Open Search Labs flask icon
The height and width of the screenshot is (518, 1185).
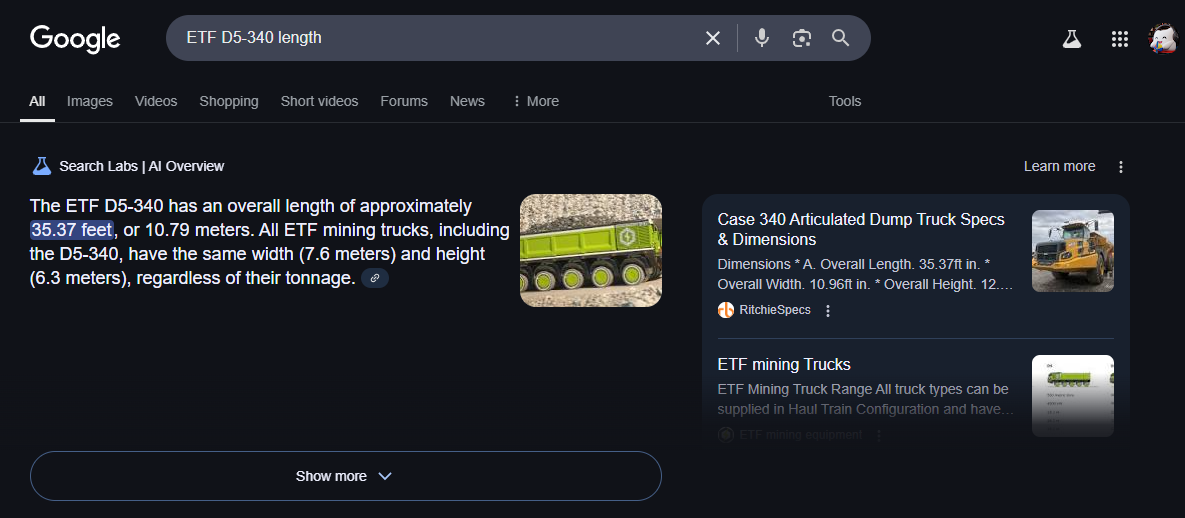coord(1072,39)
